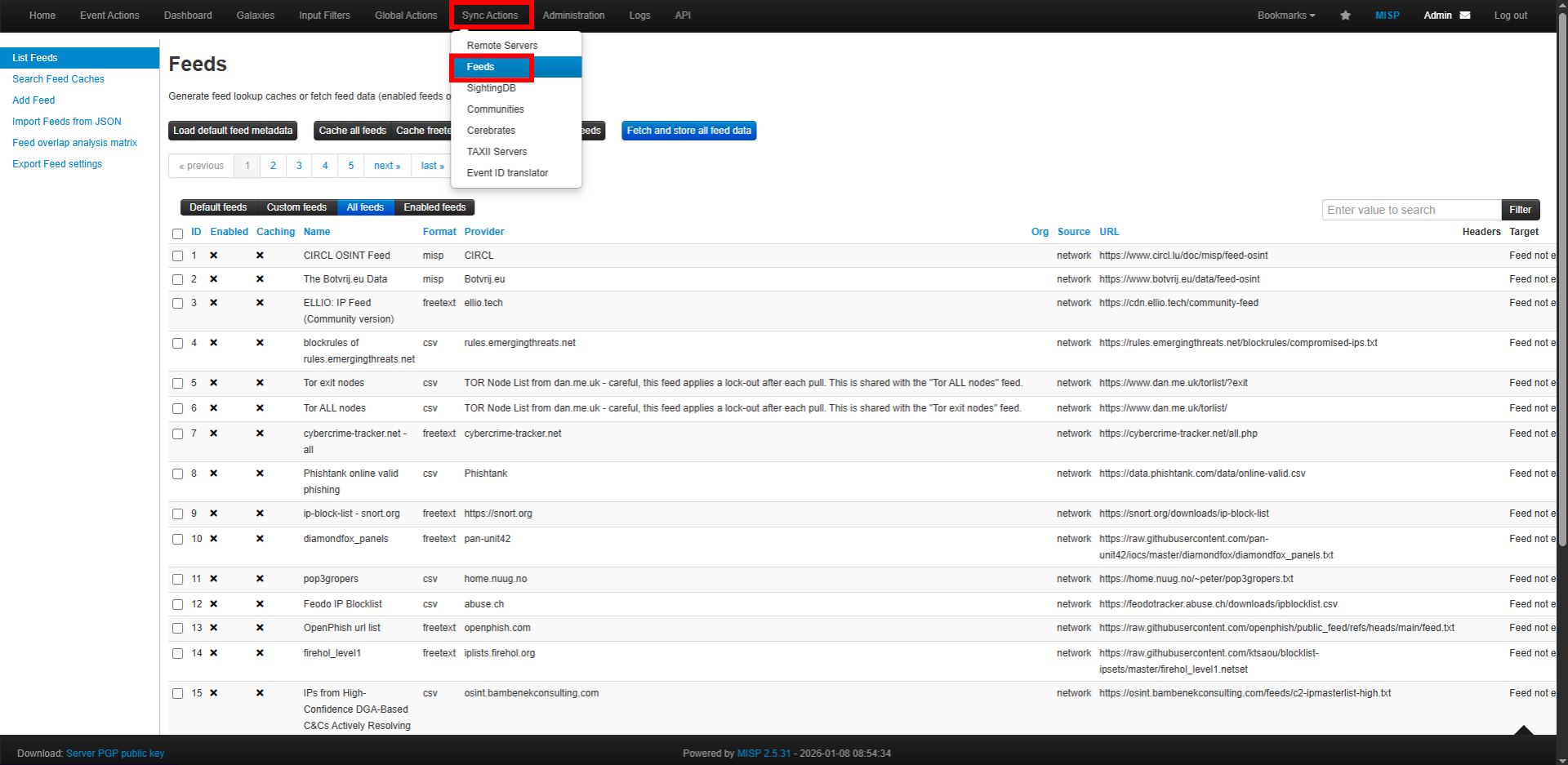Click Enabled X icon for Botvrij.eu Data row
Viewport: 1568px width, 765px height.
214,279
